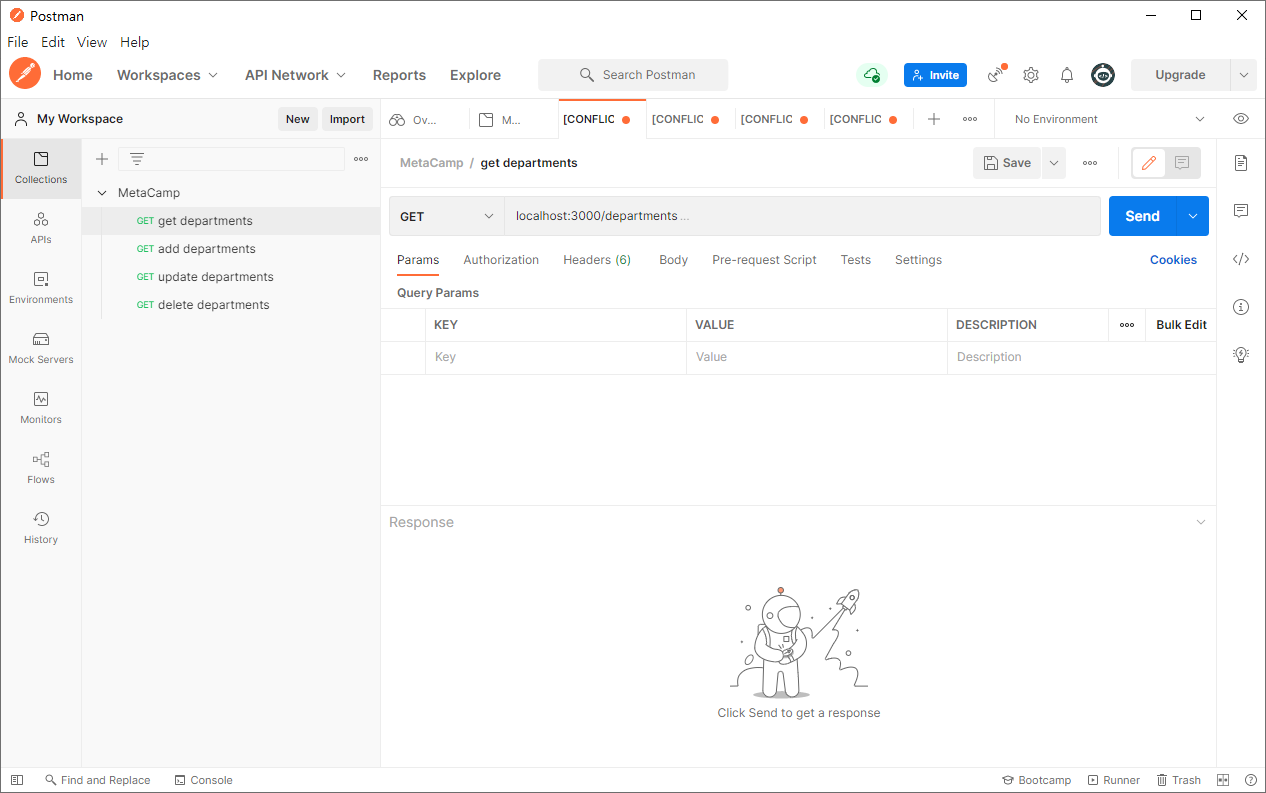1266x793 pixels.
Task: Open the Help menu
Action: pos(135,42)
